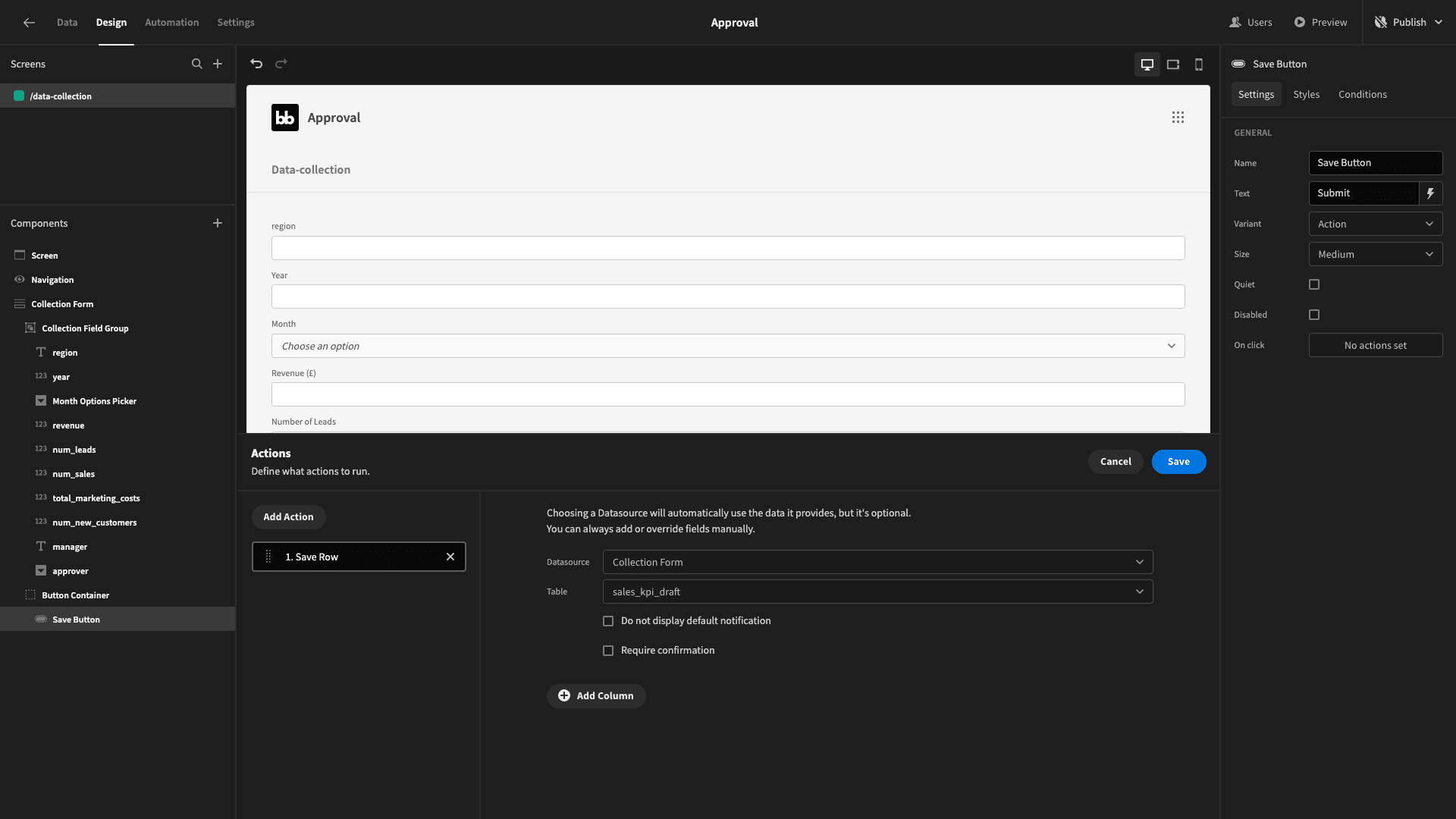Open bindings lightning icon for Text
This screenshot has height=819, width=1456.
(1430, 193)
